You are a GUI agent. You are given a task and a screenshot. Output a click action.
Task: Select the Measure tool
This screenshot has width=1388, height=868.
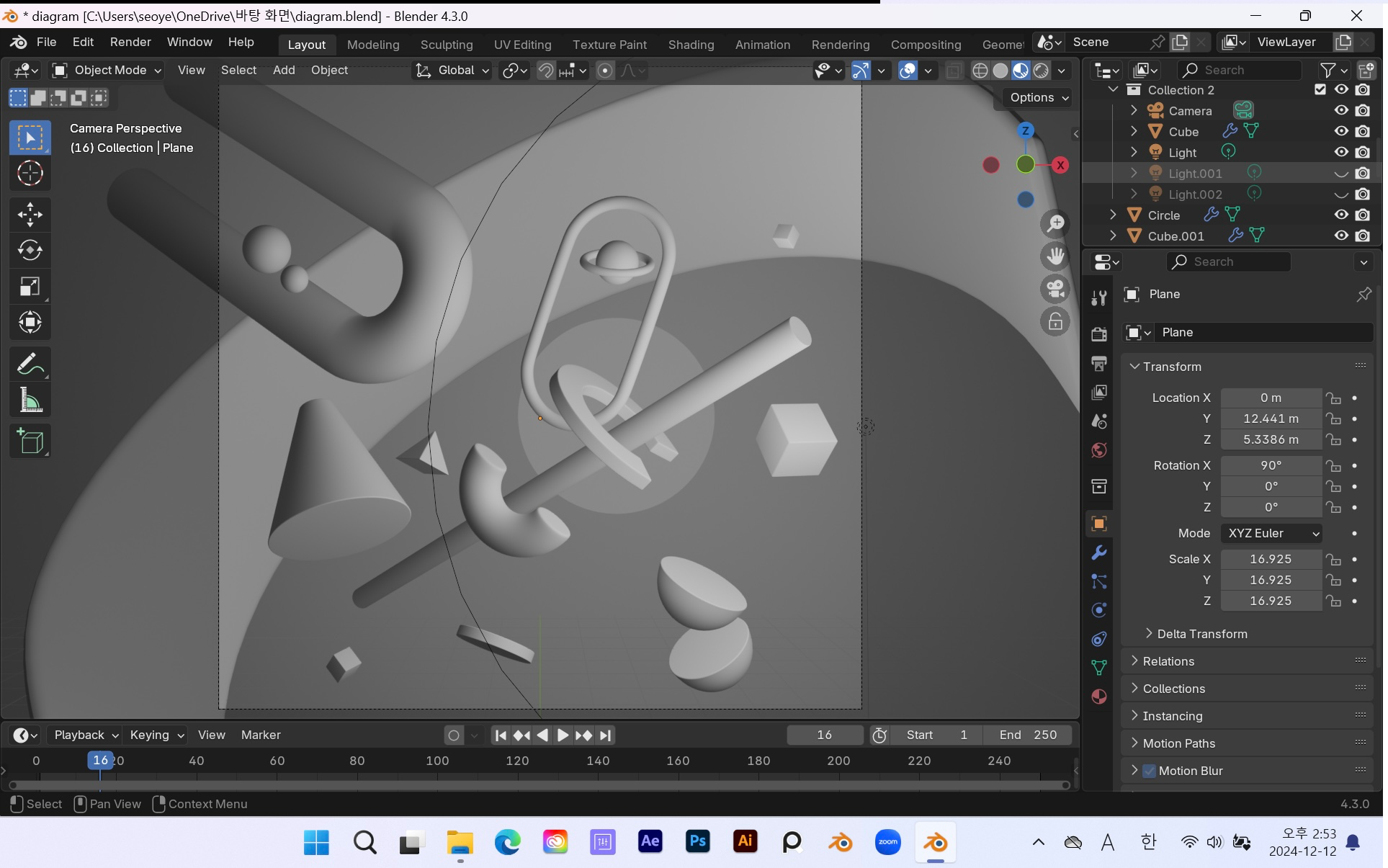30,401
